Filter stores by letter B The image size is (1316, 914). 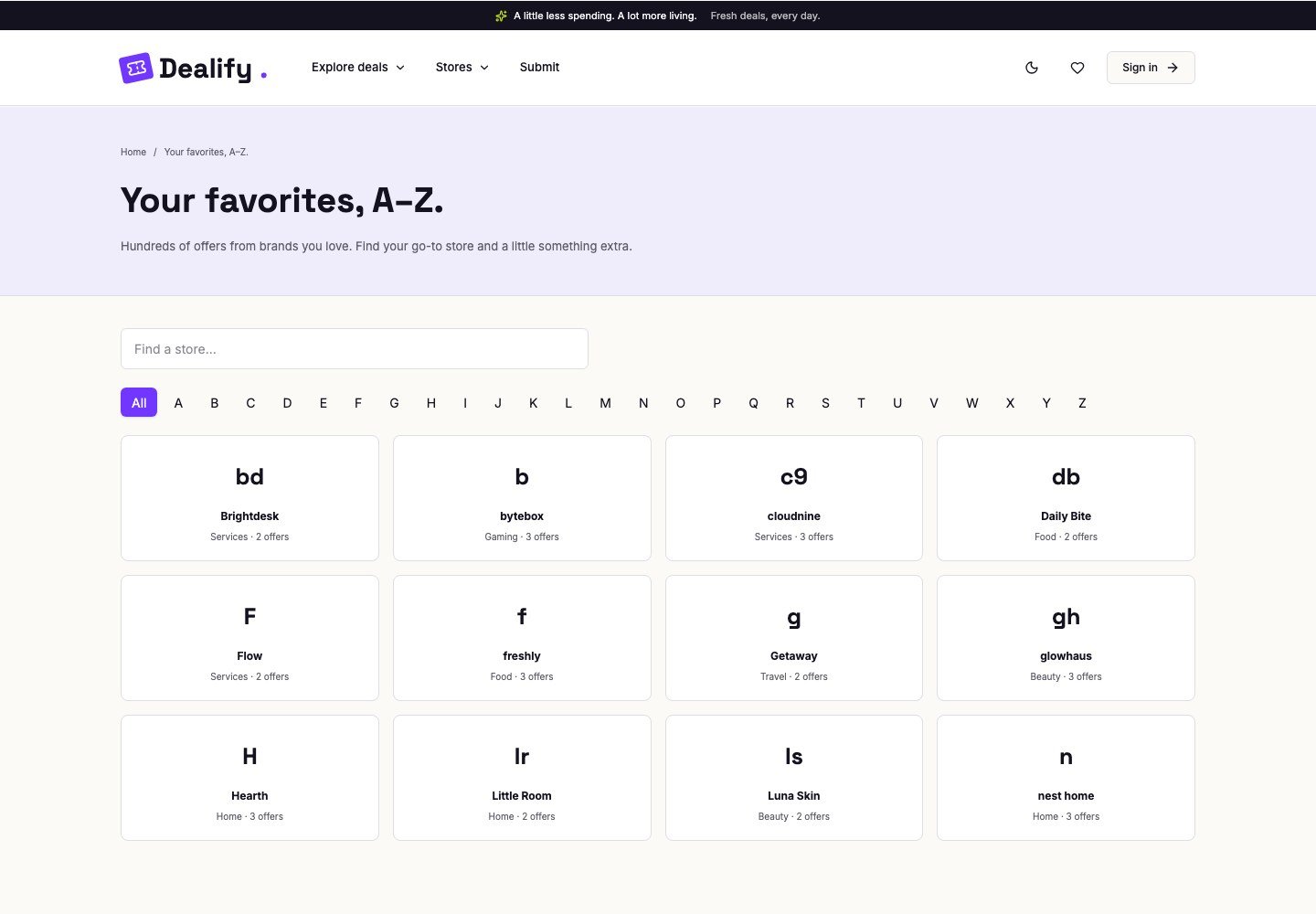click(x=215, y=402)
